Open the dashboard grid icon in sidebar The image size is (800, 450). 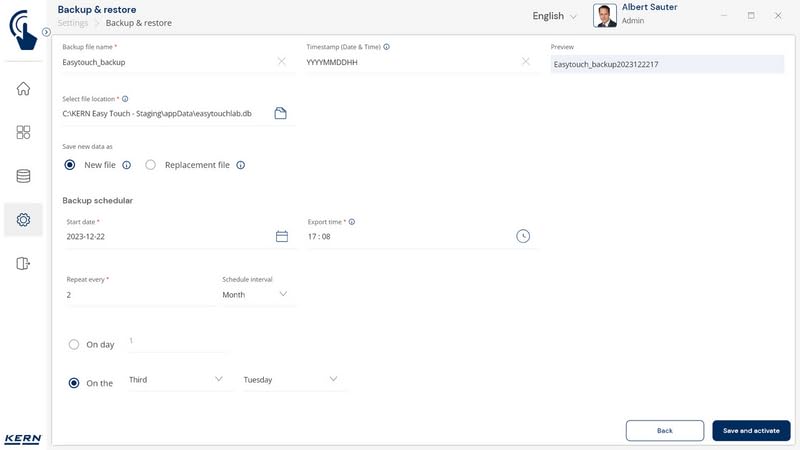coord(23,133)
